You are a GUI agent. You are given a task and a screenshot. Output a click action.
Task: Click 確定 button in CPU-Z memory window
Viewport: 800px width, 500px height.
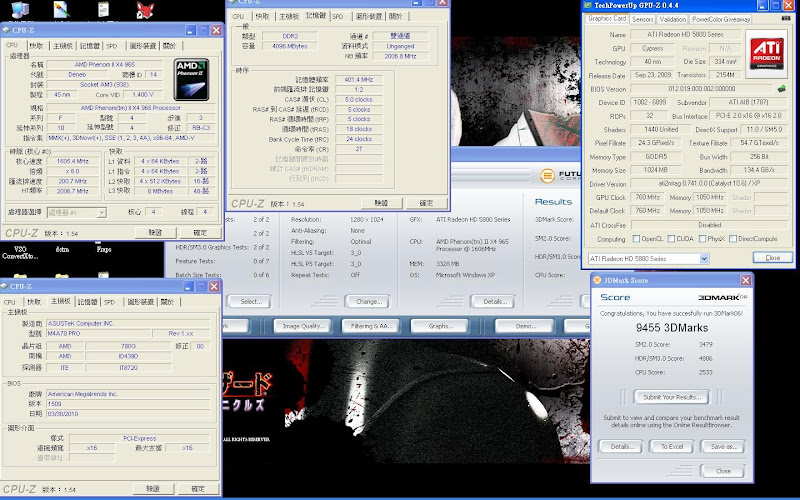point(426,203)
